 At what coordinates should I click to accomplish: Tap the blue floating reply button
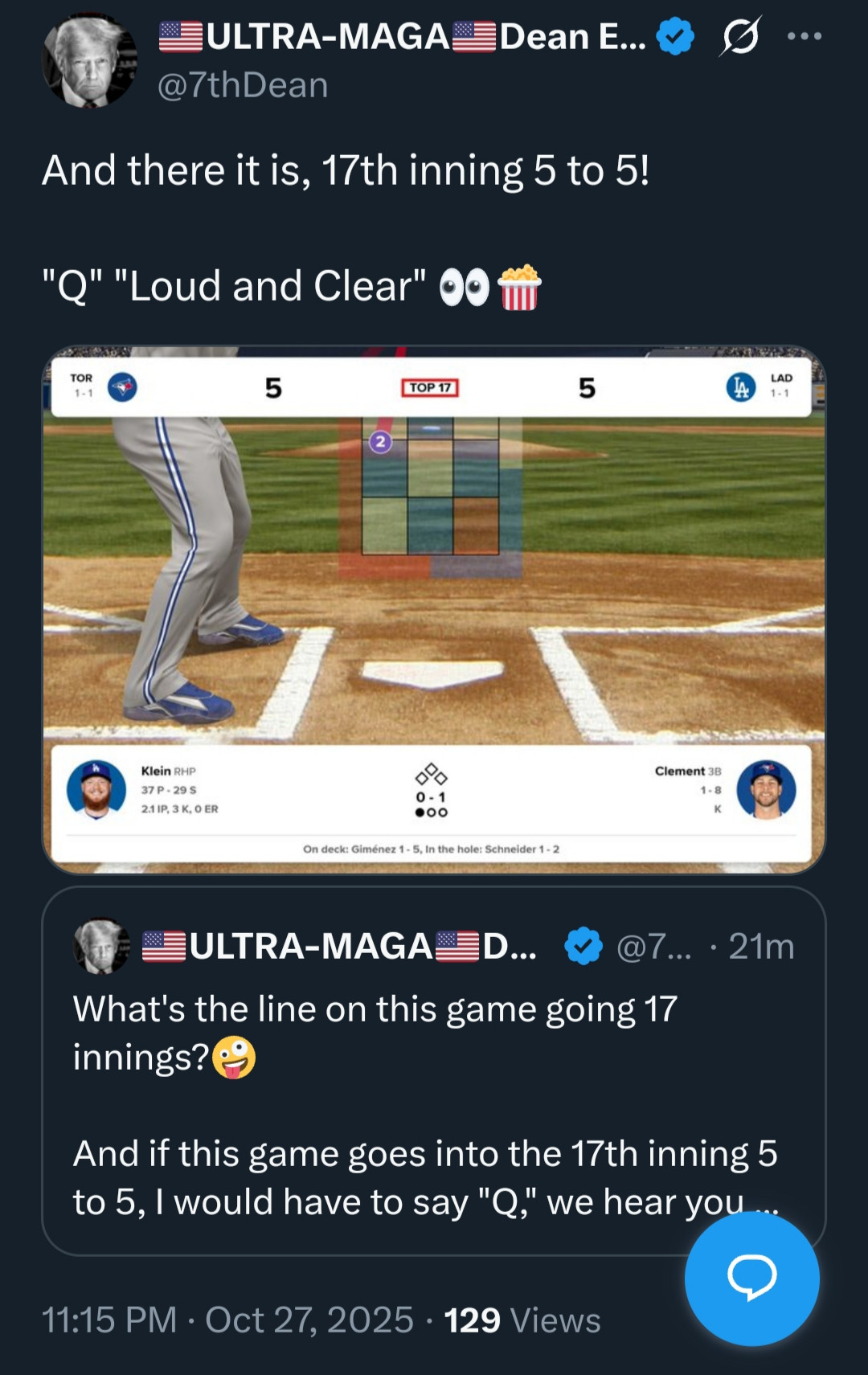click(x=751, y=1278)
